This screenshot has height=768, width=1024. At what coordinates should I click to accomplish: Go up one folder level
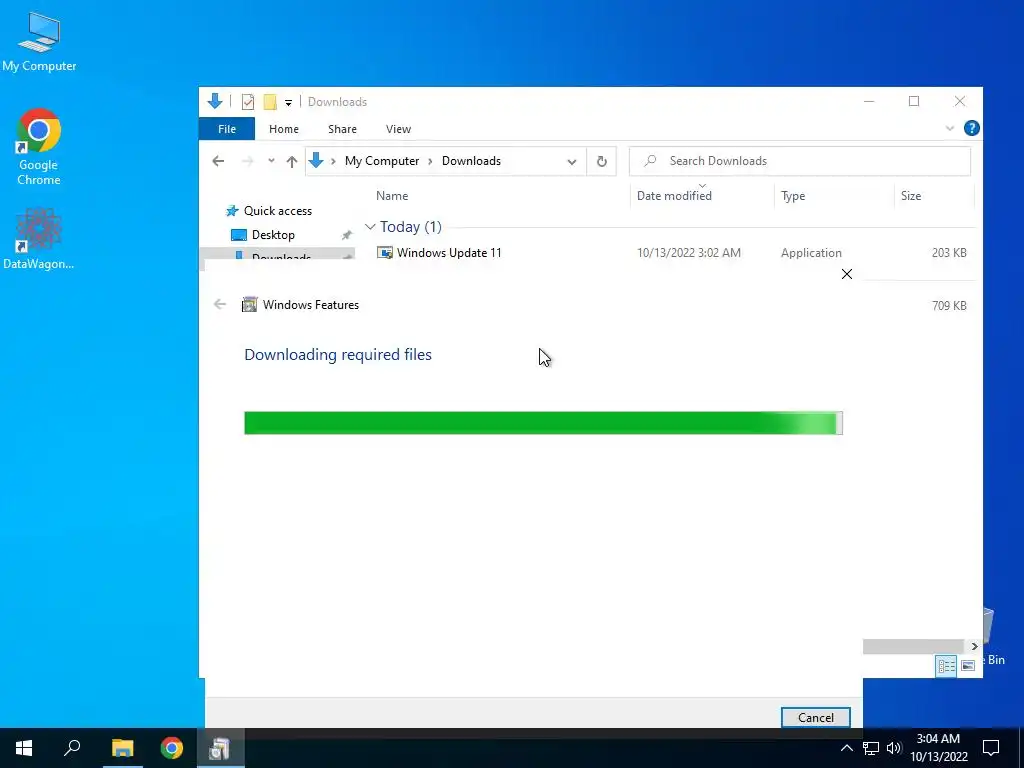click(292, 161)
